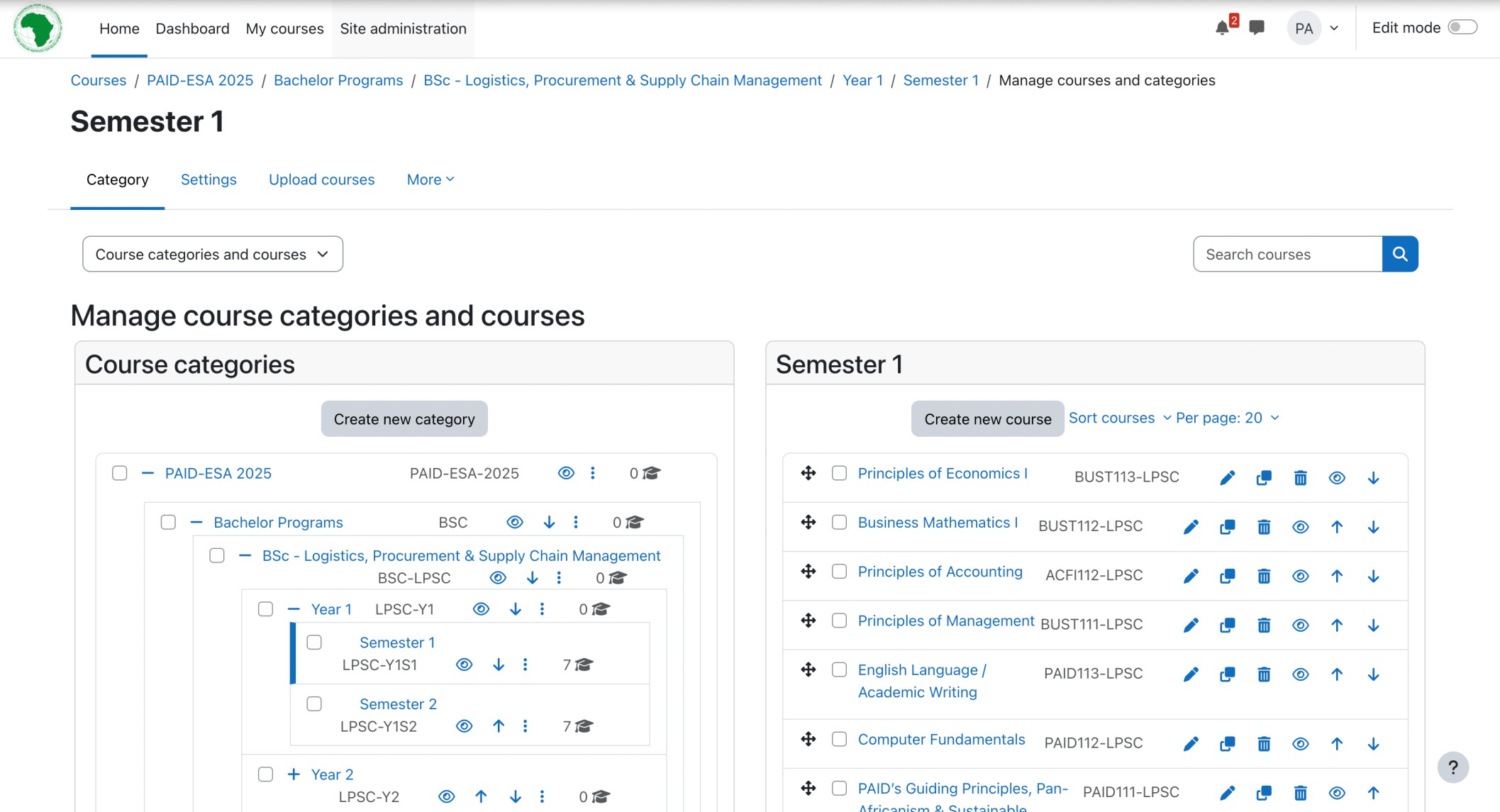Edit the Principles of Economics I course

pyautogui.click(x=1228, y=477)
